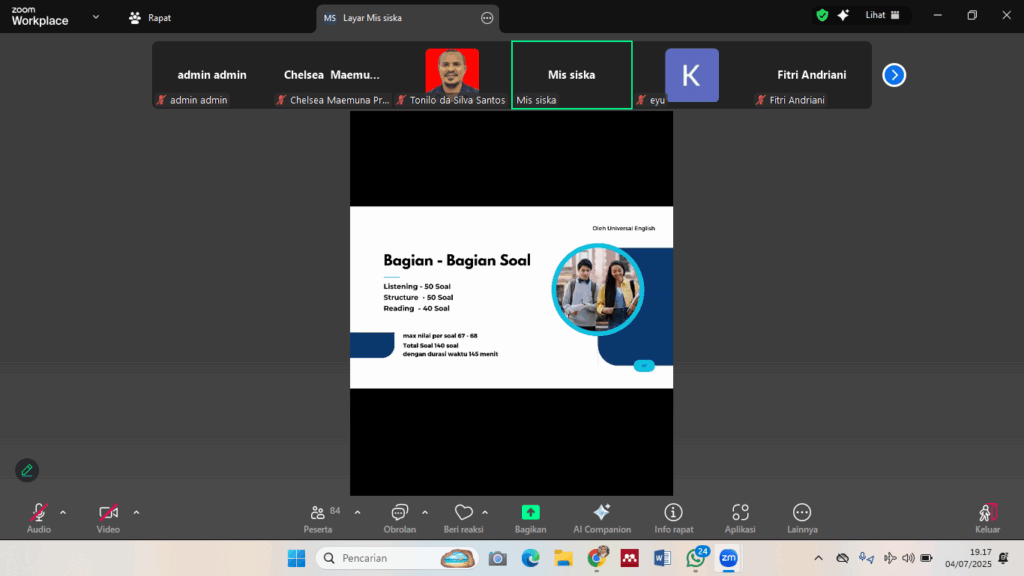The width and height of the screenshot is (1024, 576).
Task: Leave the meeting using Keluar
Action: [987, 516]
